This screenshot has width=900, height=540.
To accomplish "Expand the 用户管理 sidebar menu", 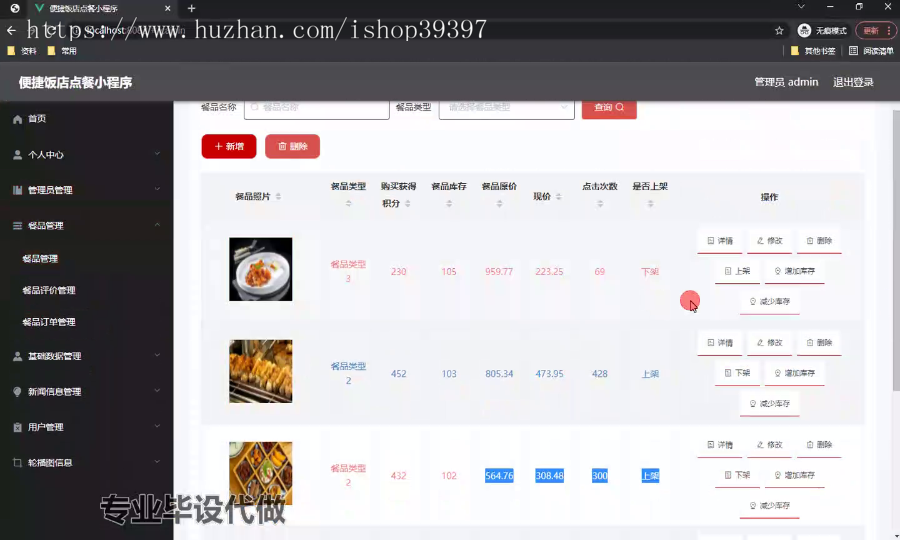I will point(86,428).
